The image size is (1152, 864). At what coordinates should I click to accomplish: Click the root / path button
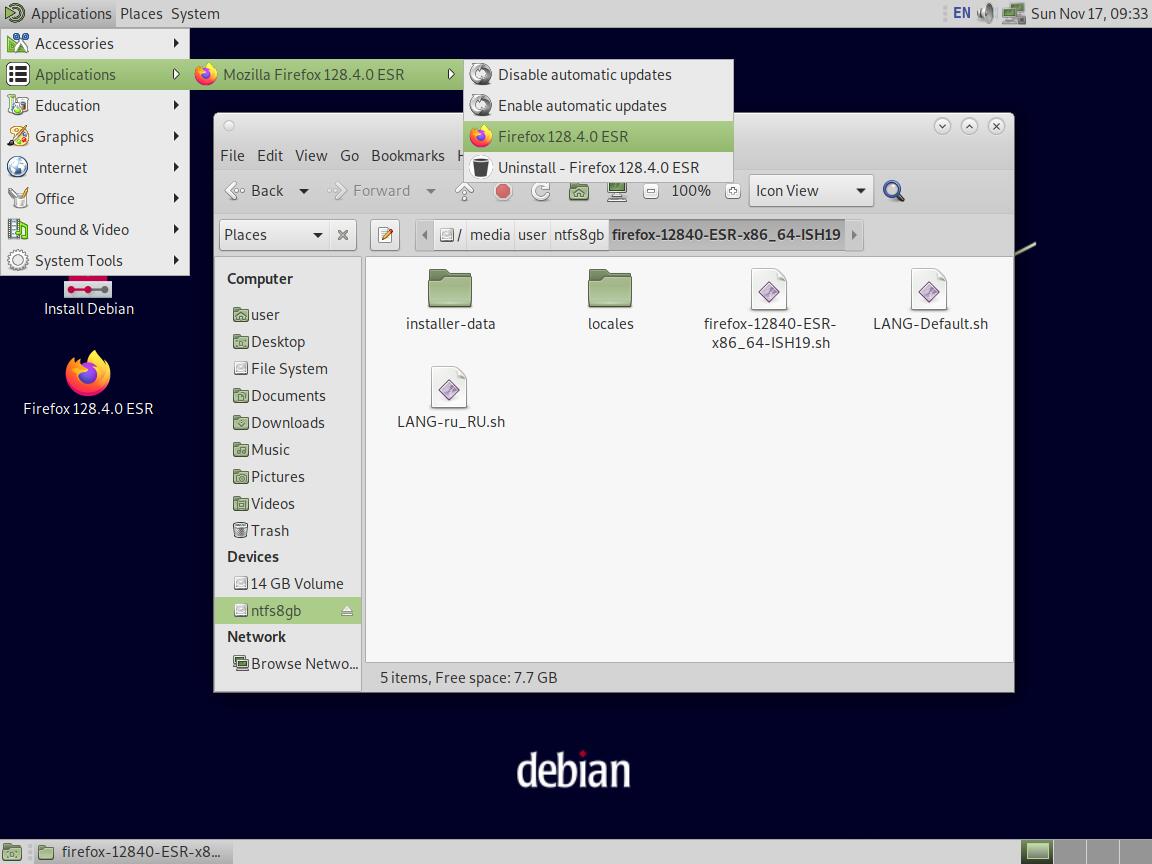(x=450, y=235)
